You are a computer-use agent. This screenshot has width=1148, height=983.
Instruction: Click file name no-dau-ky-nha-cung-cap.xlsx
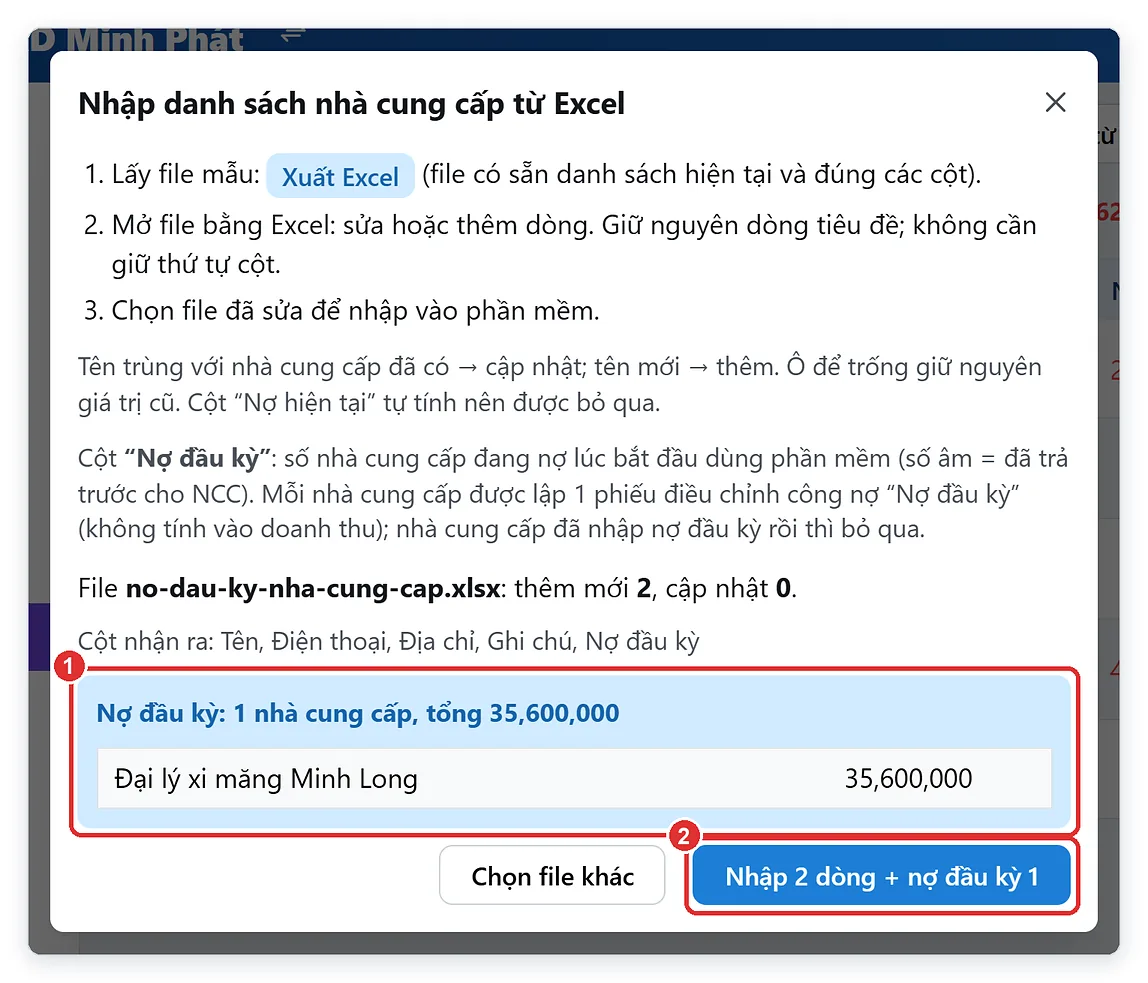(313, 588)
